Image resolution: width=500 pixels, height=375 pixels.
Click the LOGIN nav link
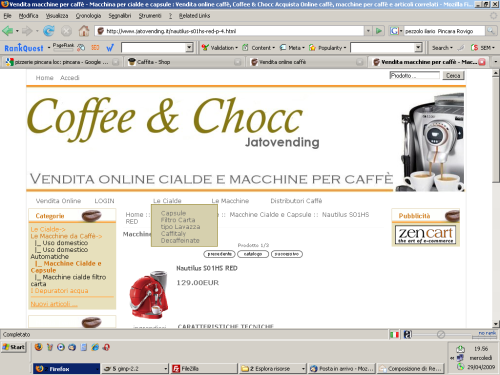tap(104, 201)
